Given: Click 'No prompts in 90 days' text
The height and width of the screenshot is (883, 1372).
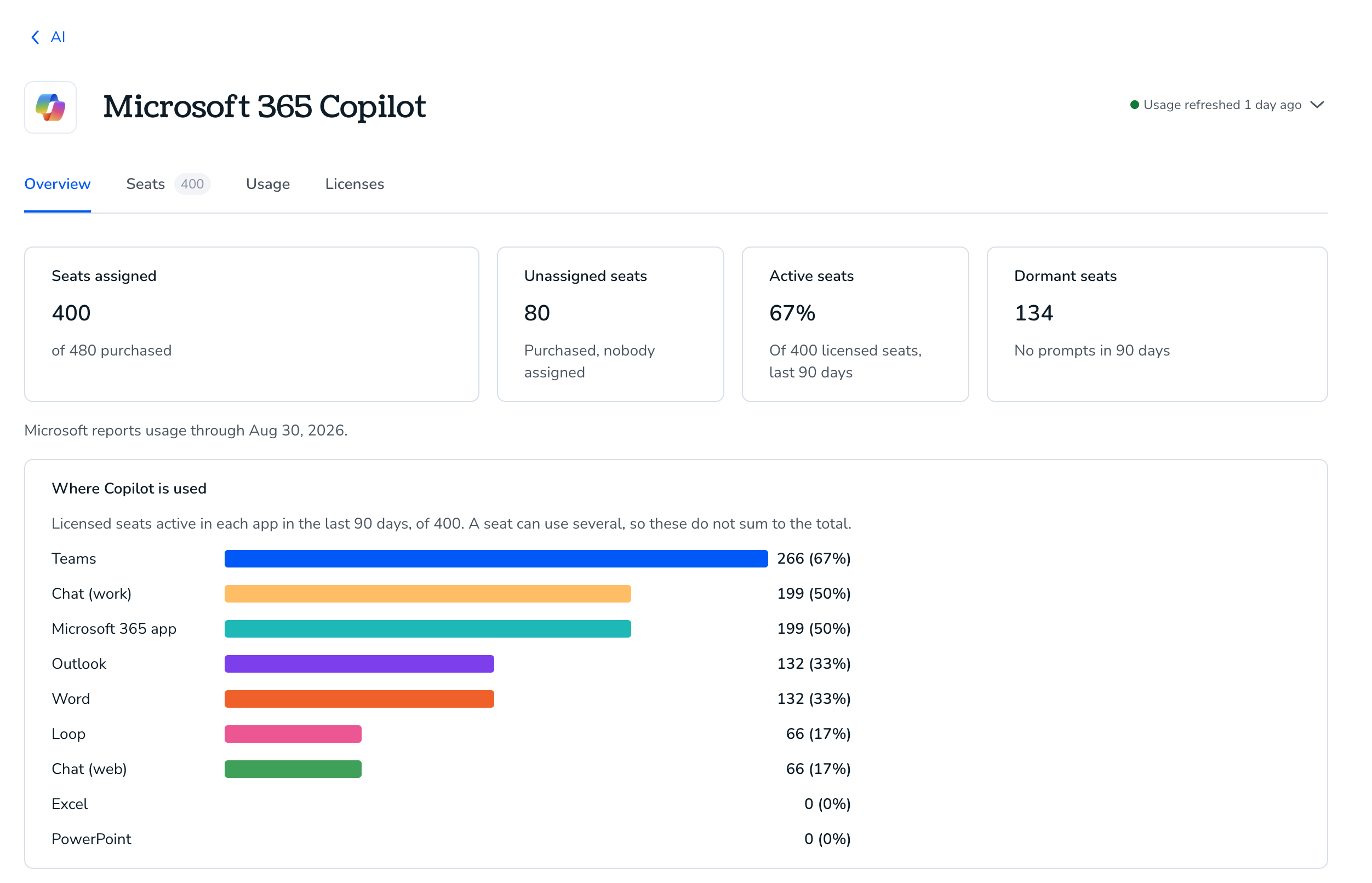Looking at the screenshot, I should coord(1092,351).
